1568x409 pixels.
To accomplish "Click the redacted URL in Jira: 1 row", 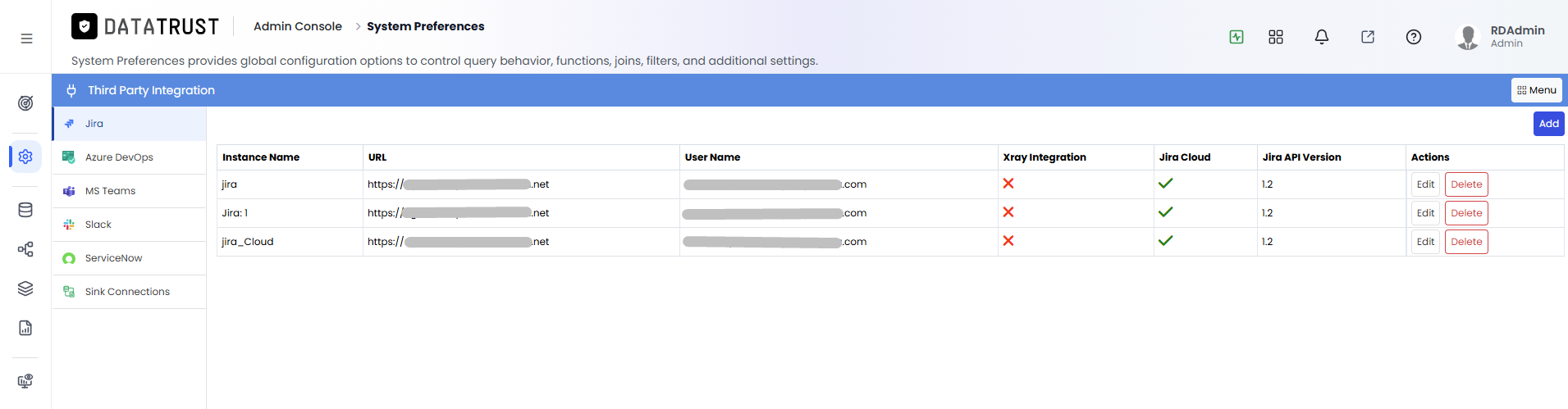I will click(458, 213).
